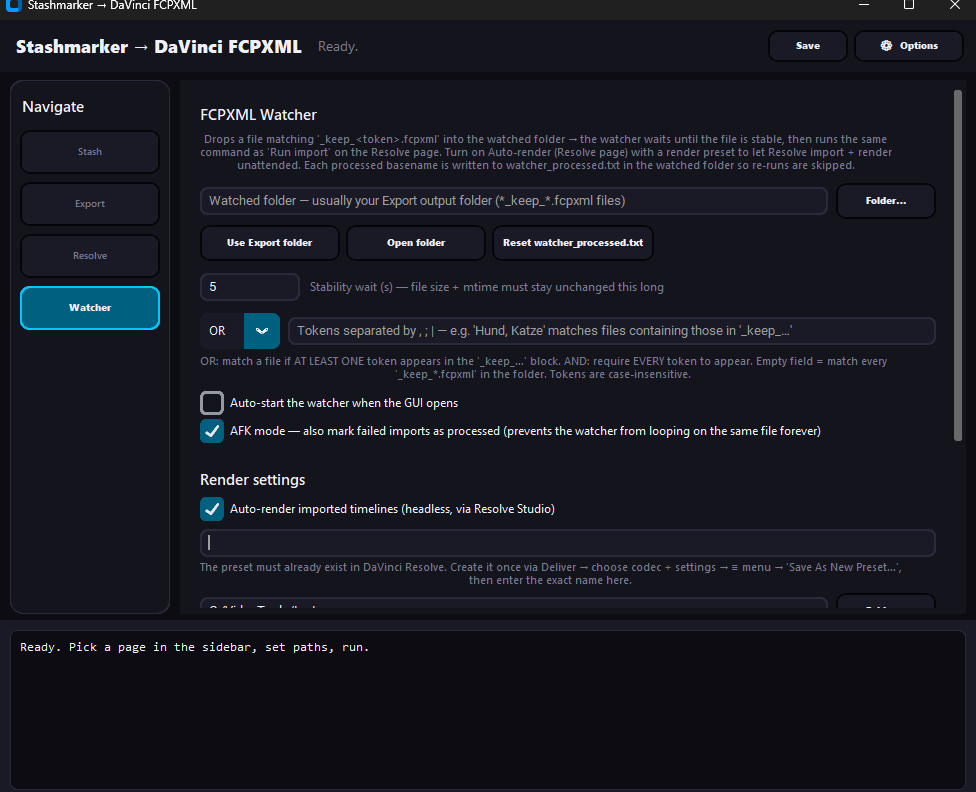
Task: Click Open folder button
Action: (x=416, y=243)
